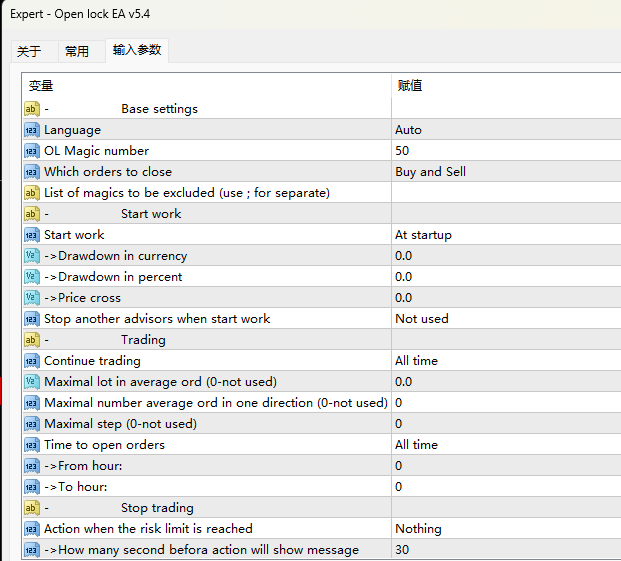Screen dimensions: 621x561
Task: Switch to the 常用 tab
Action: (77, 52)
